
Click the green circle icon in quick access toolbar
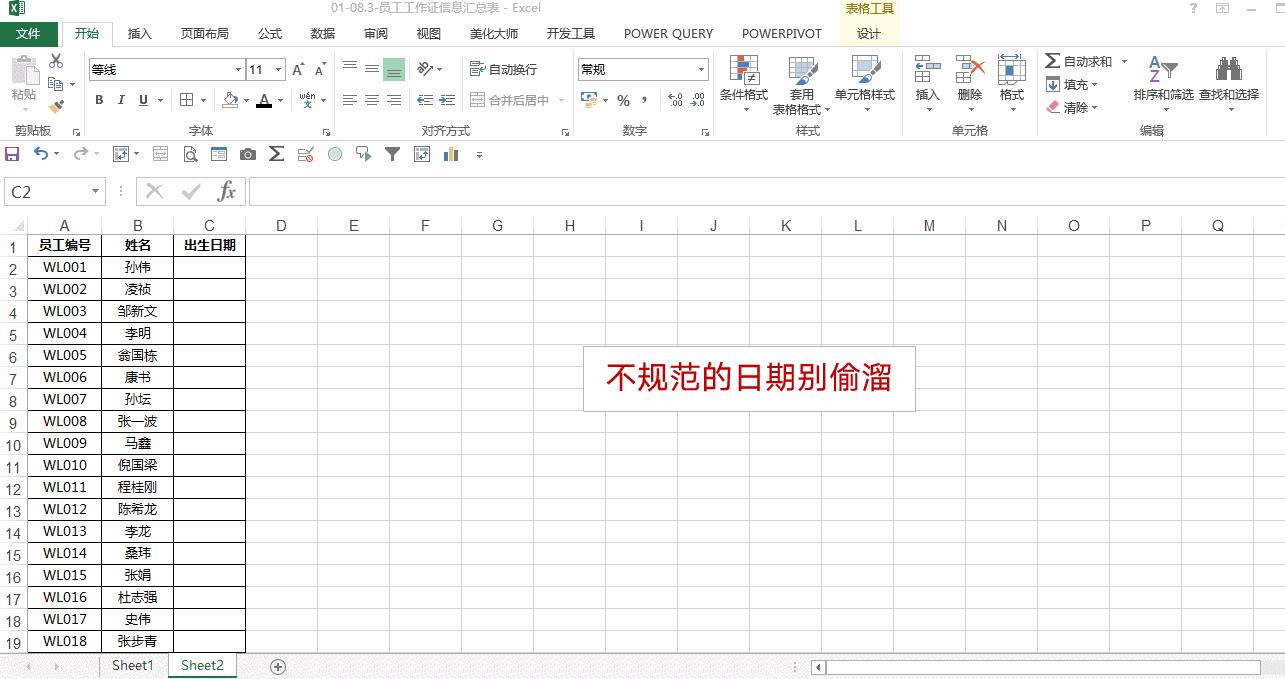point(335,154)
